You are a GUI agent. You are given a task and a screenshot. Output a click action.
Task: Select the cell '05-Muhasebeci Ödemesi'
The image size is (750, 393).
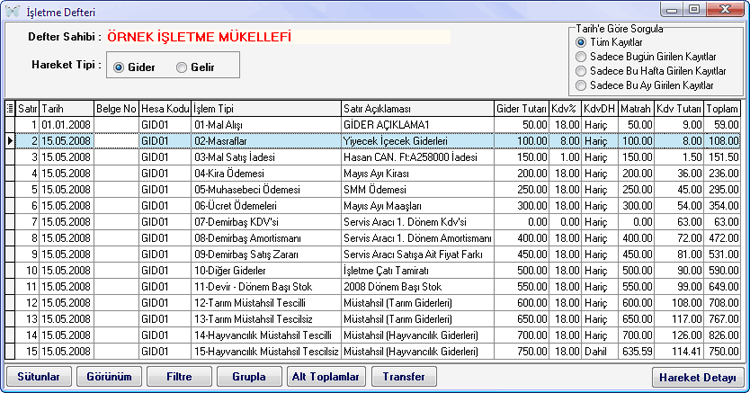click(x=266, y=190)
